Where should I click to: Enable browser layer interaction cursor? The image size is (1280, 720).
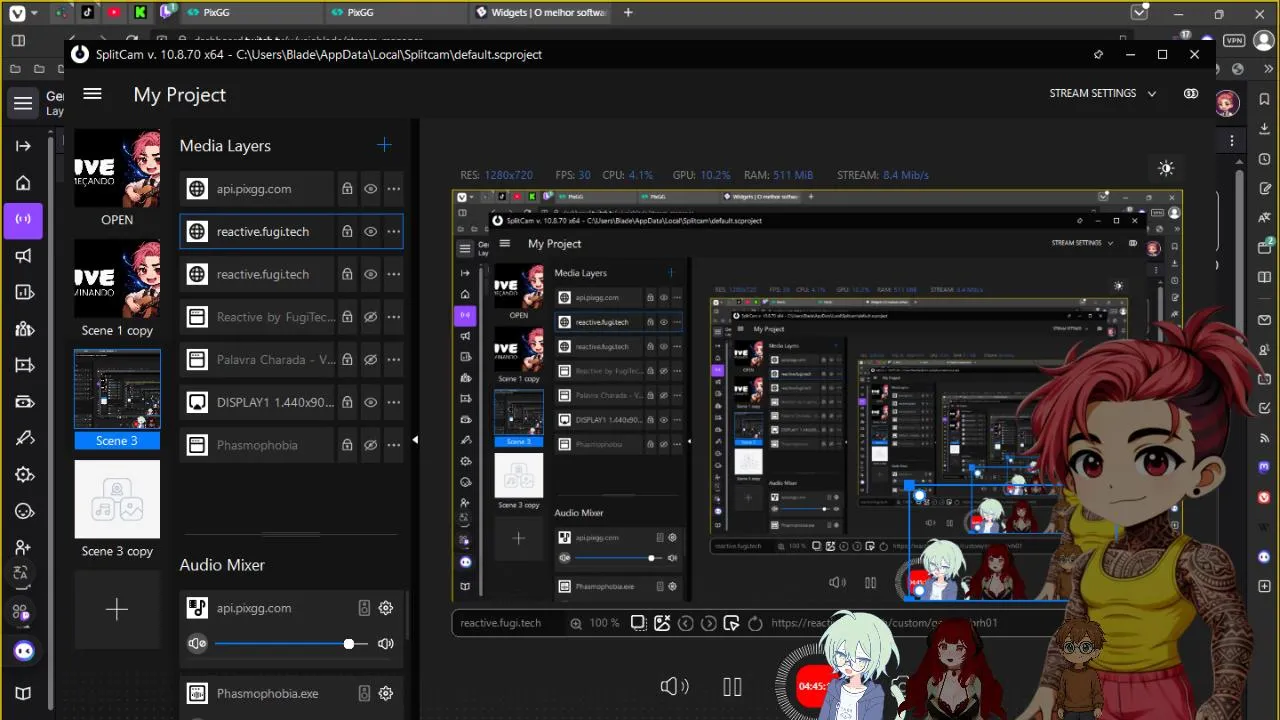731,623
